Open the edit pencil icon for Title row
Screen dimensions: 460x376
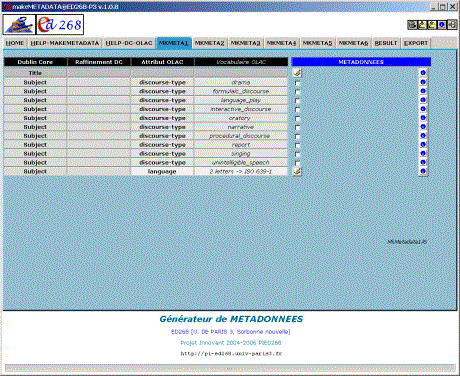[x=297, y=73]
